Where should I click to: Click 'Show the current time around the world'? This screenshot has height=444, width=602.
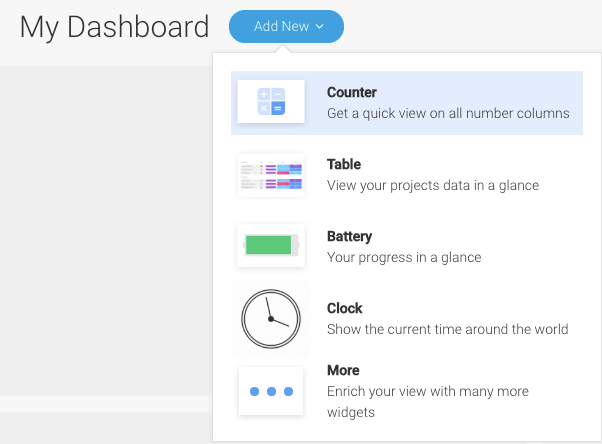click(x=448, y=329)
